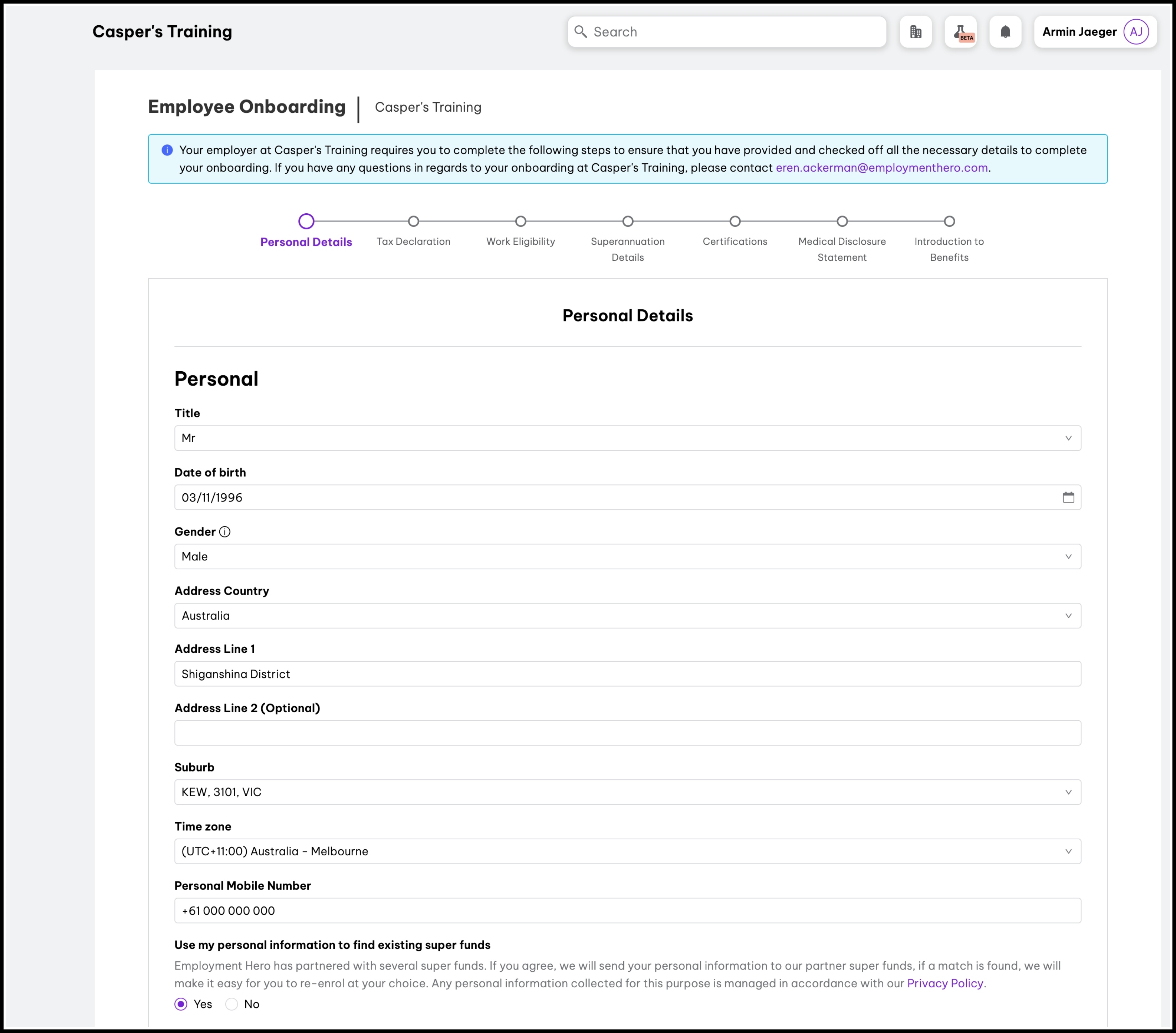The image size is (1176, 1033).
Task: Open the Privacy Policy link
Action: tap(945, 983)
